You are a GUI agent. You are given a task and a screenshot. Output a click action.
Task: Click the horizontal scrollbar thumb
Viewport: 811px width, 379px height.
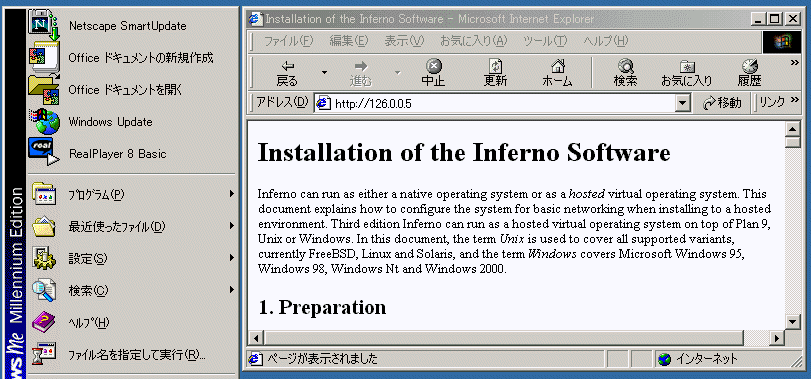504,339
